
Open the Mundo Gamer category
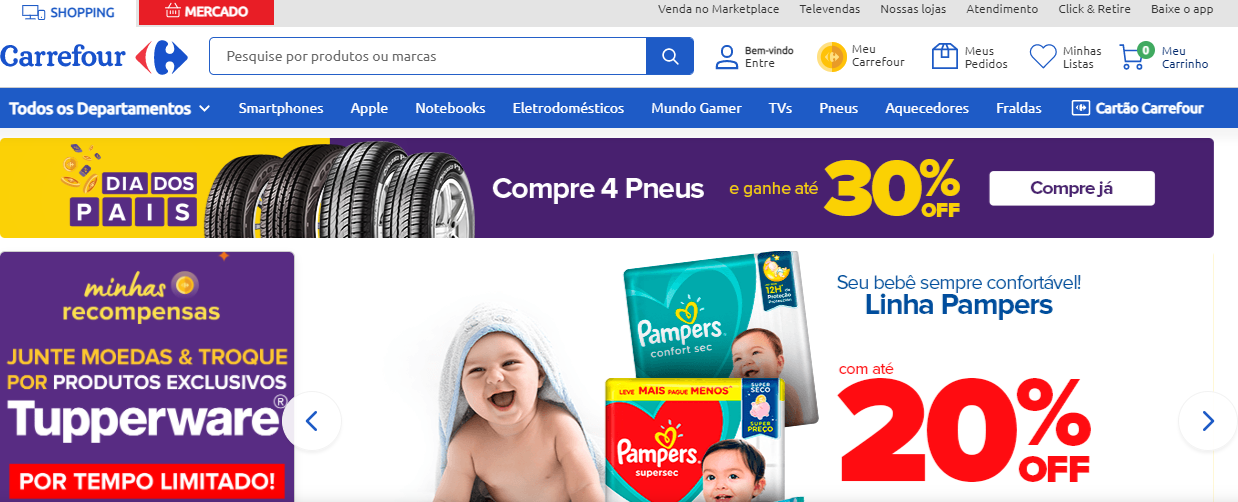click(x=696, y=108)
